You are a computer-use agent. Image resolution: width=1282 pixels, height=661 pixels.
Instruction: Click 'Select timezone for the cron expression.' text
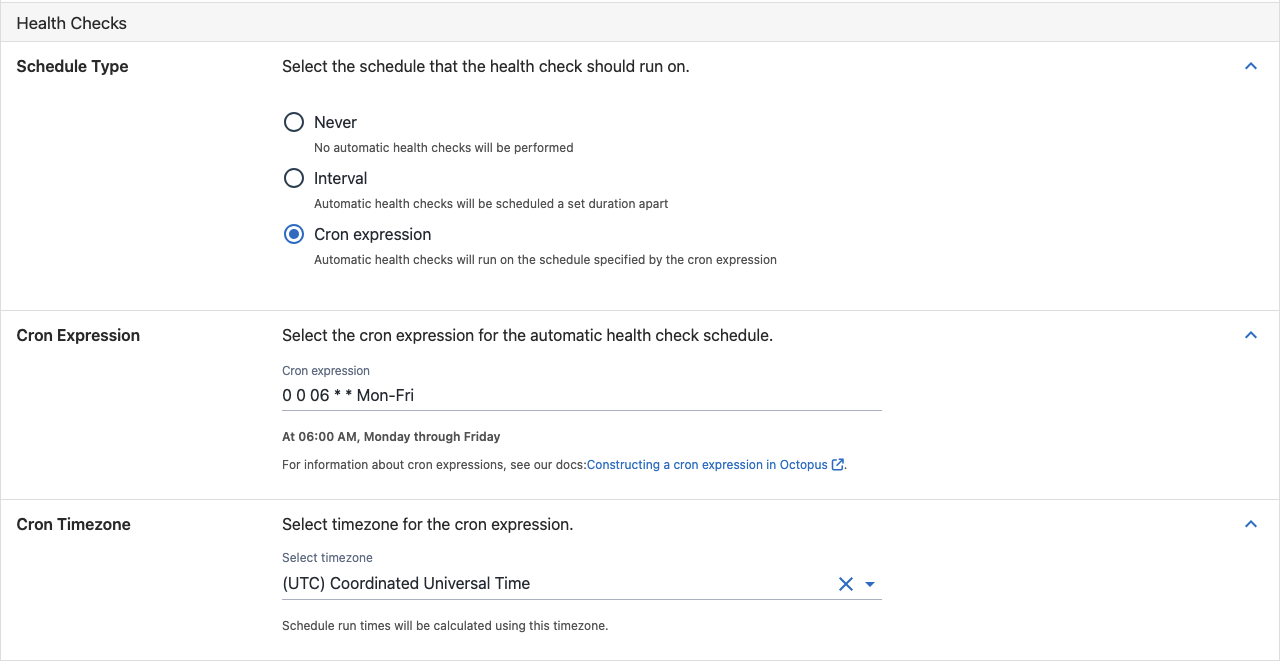point(428,524)
